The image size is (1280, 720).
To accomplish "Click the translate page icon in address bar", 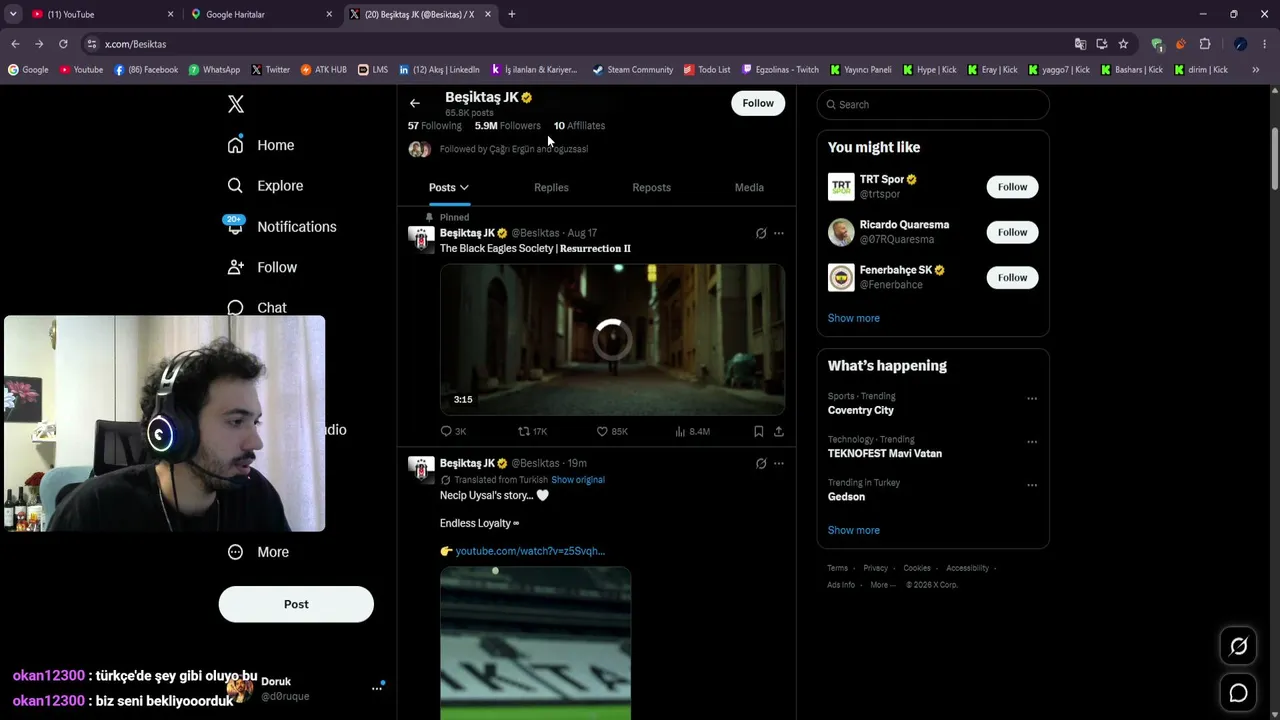I will click(1080, 44).
